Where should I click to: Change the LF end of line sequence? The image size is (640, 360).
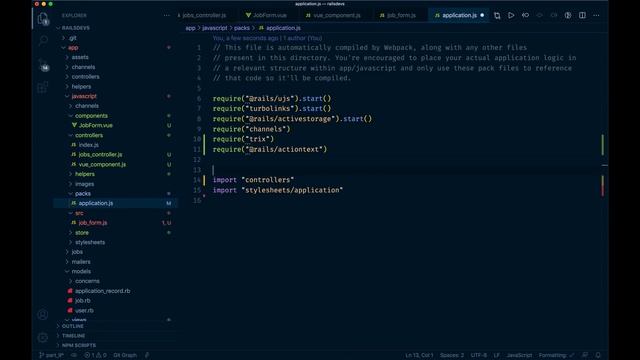(496, 355)
